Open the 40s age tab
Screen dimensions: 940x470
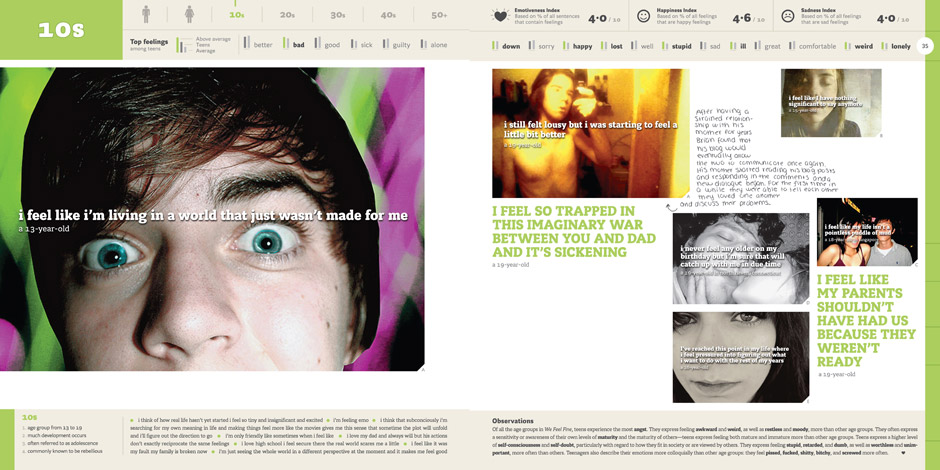pyautogui.click(x=388, y=15)
